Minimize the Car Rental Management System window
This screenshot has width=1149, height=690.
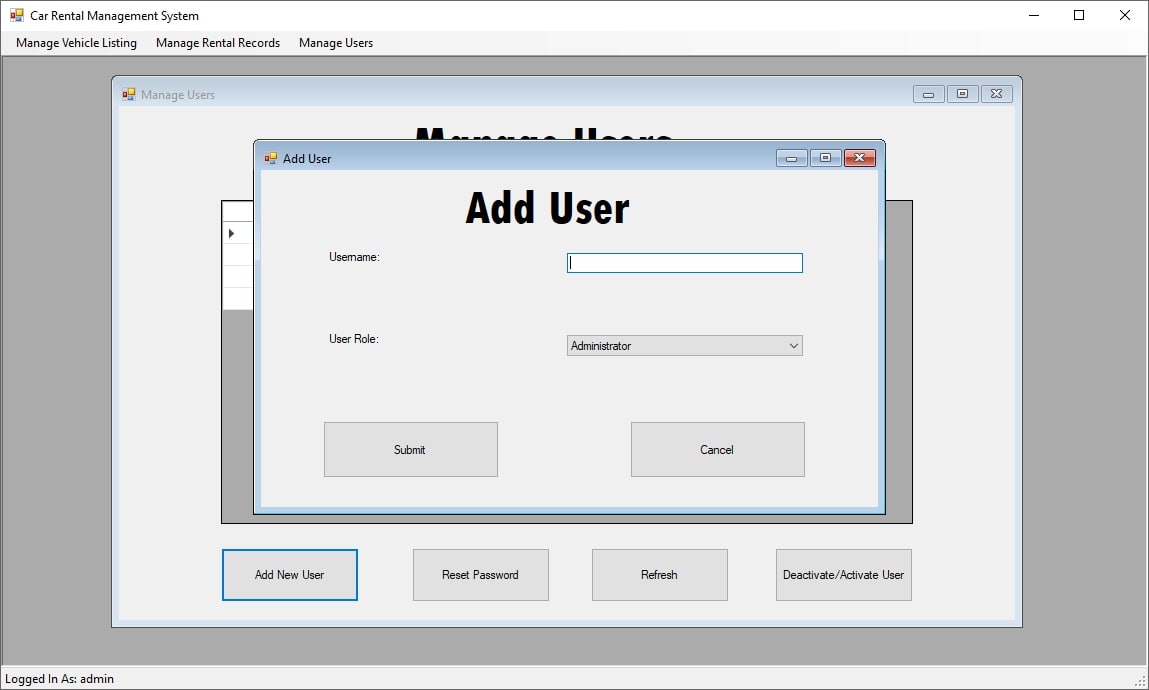click(1034, 15)
